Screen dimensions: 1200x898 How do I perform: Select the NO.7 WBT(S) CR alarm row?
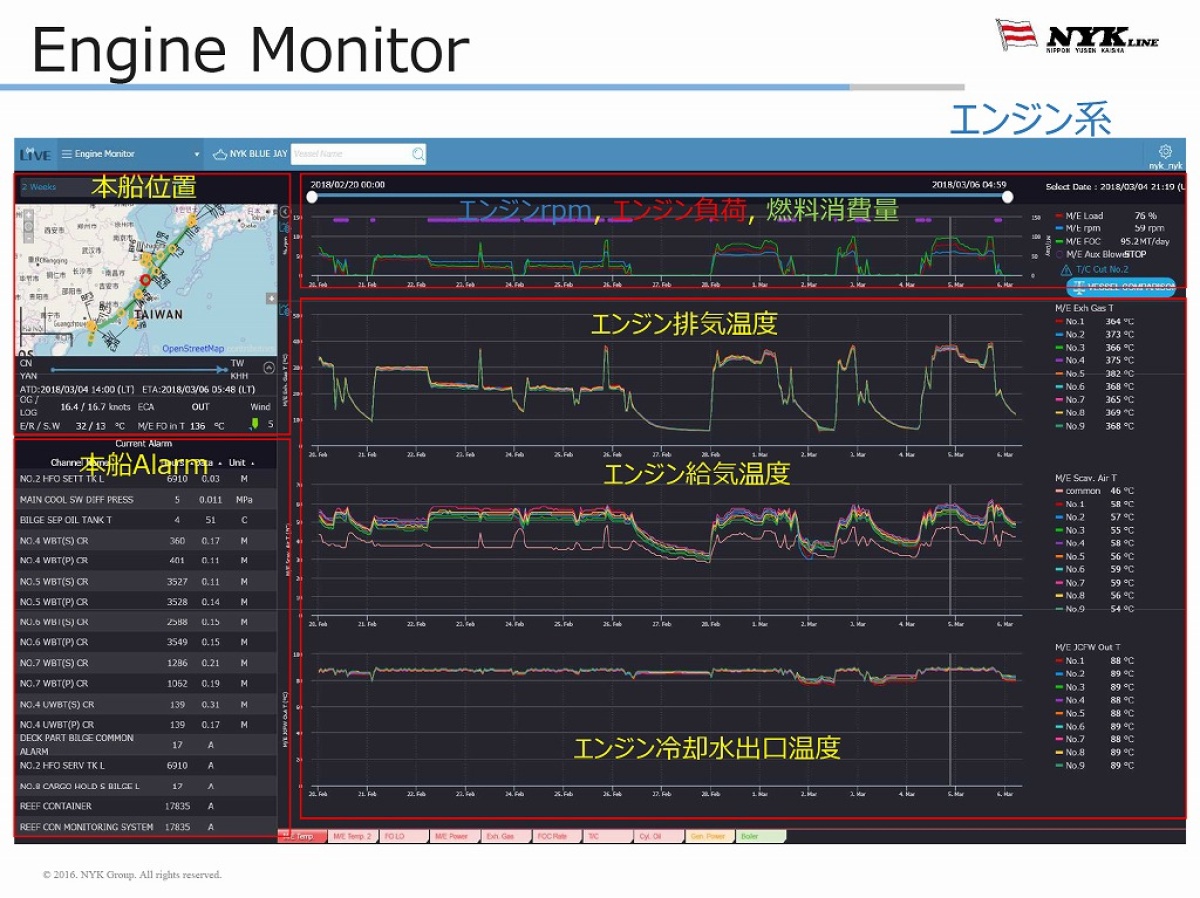[147, 663]
